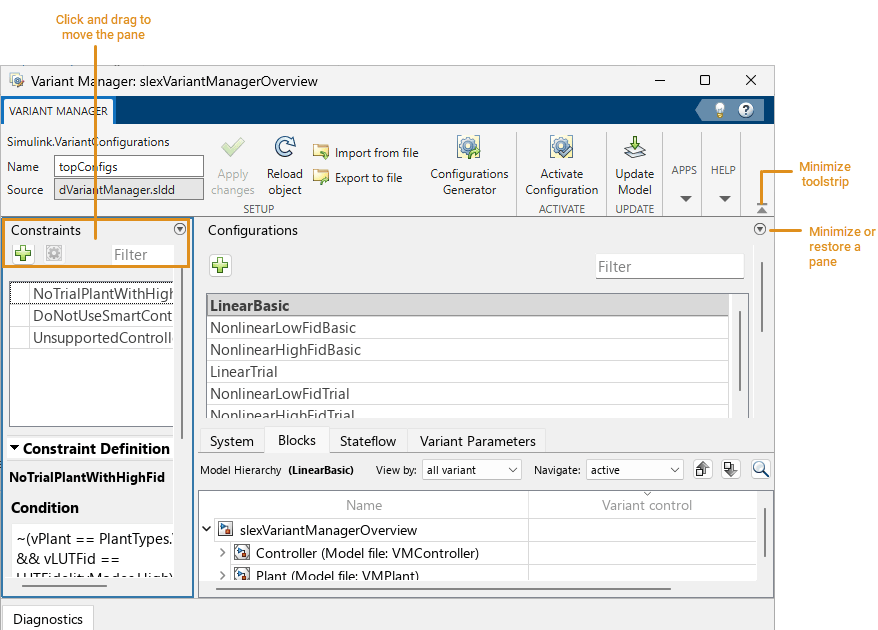Click the Constraints Filter field

pos(143,255)
